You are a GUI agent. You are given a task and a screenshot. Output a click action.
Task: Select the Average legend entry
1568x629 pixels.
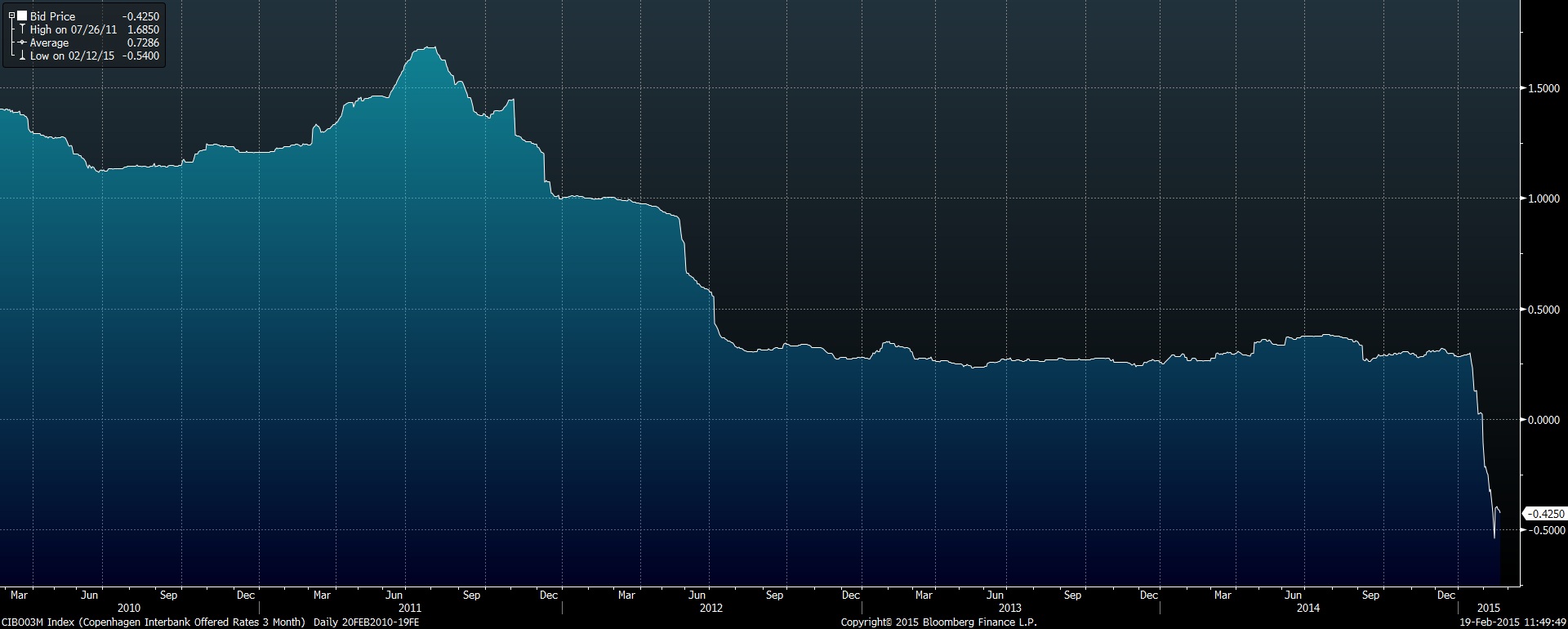pos(50,43)
